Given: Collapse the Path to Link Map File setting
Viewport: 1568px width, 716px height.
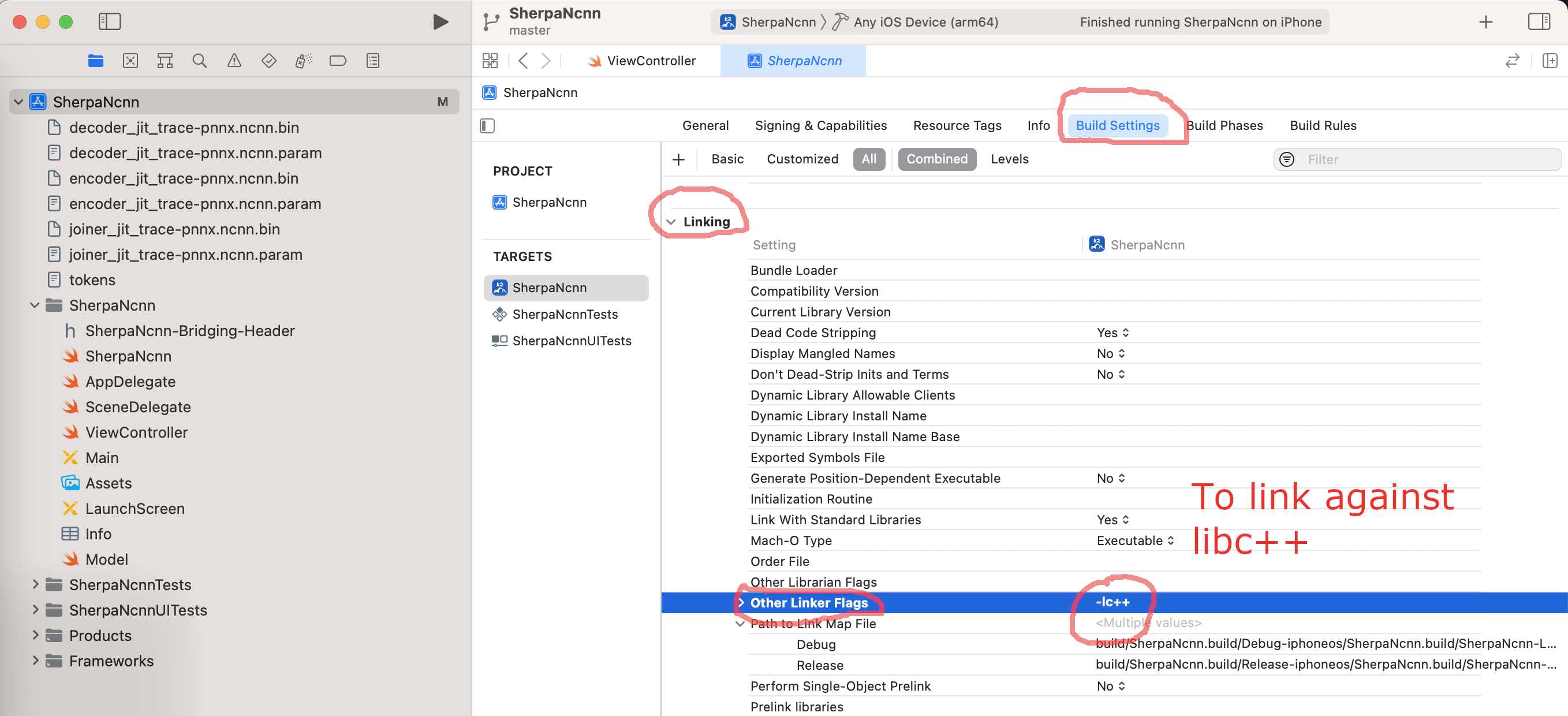Looking at the screenshot, I should pyautogui.click(x=740, y=624).
